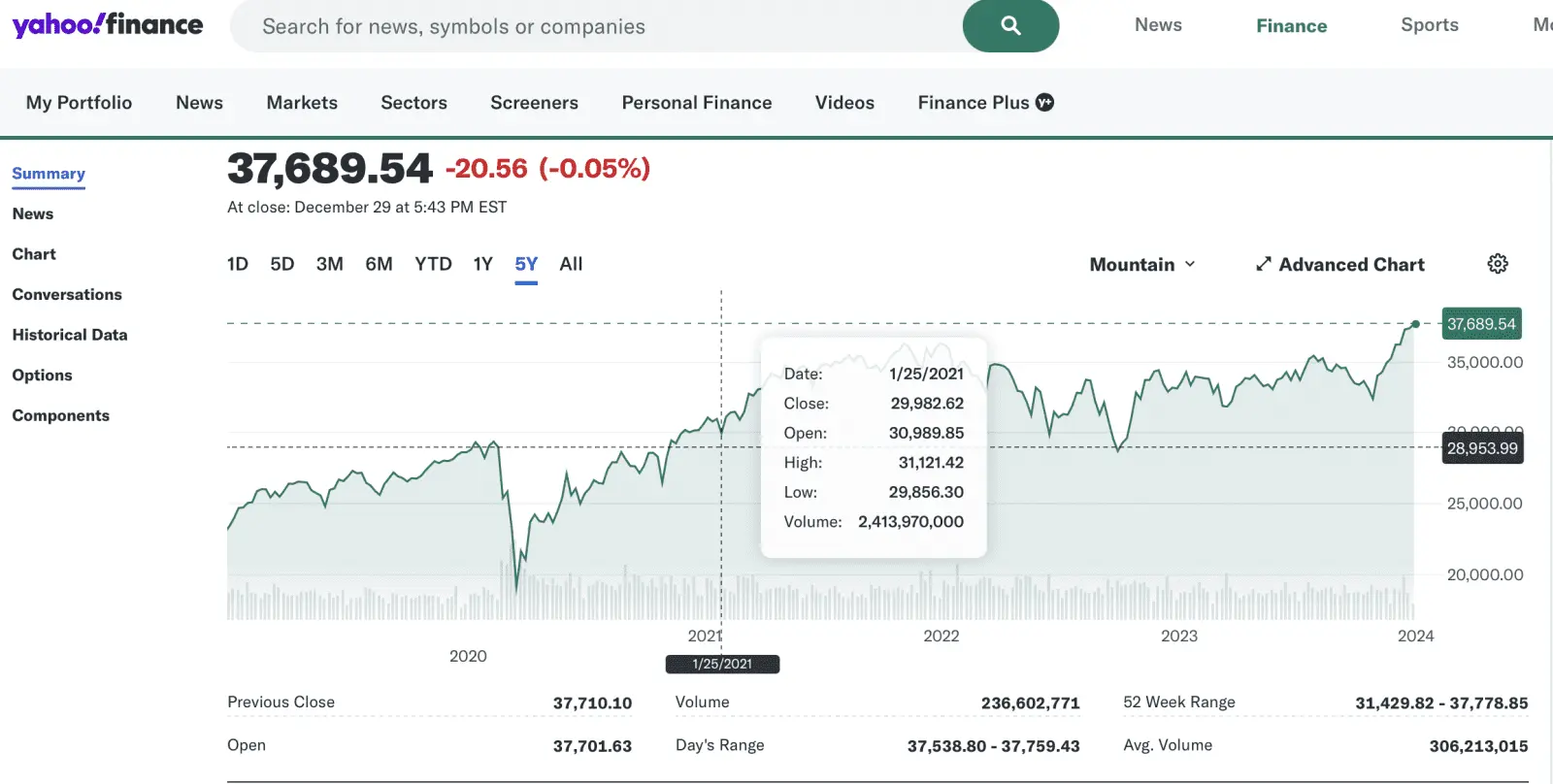Open chart settings via the gear icon

coord(1498,263)
